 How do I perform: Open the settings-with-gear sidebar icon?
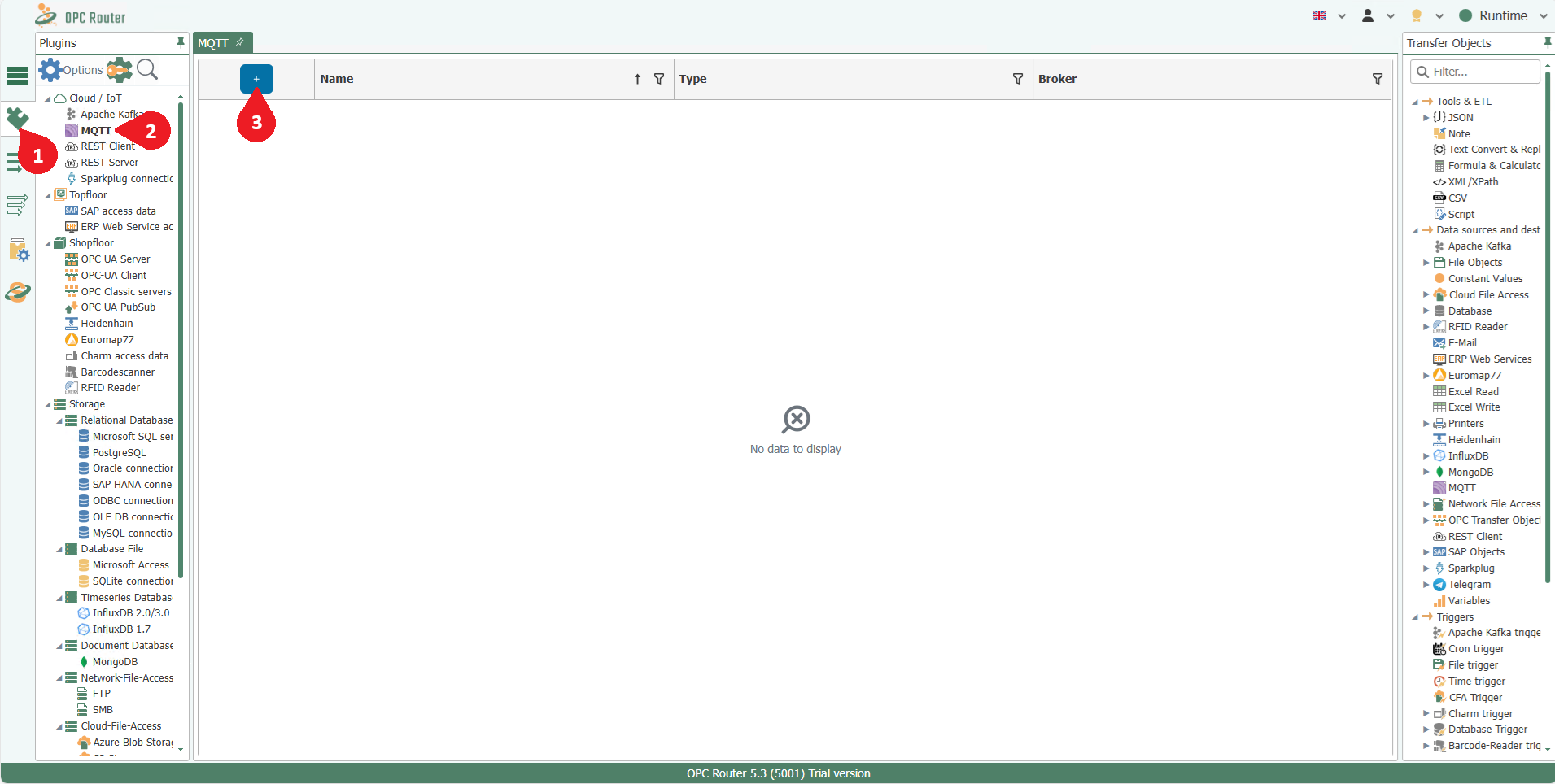pos(18,249)
